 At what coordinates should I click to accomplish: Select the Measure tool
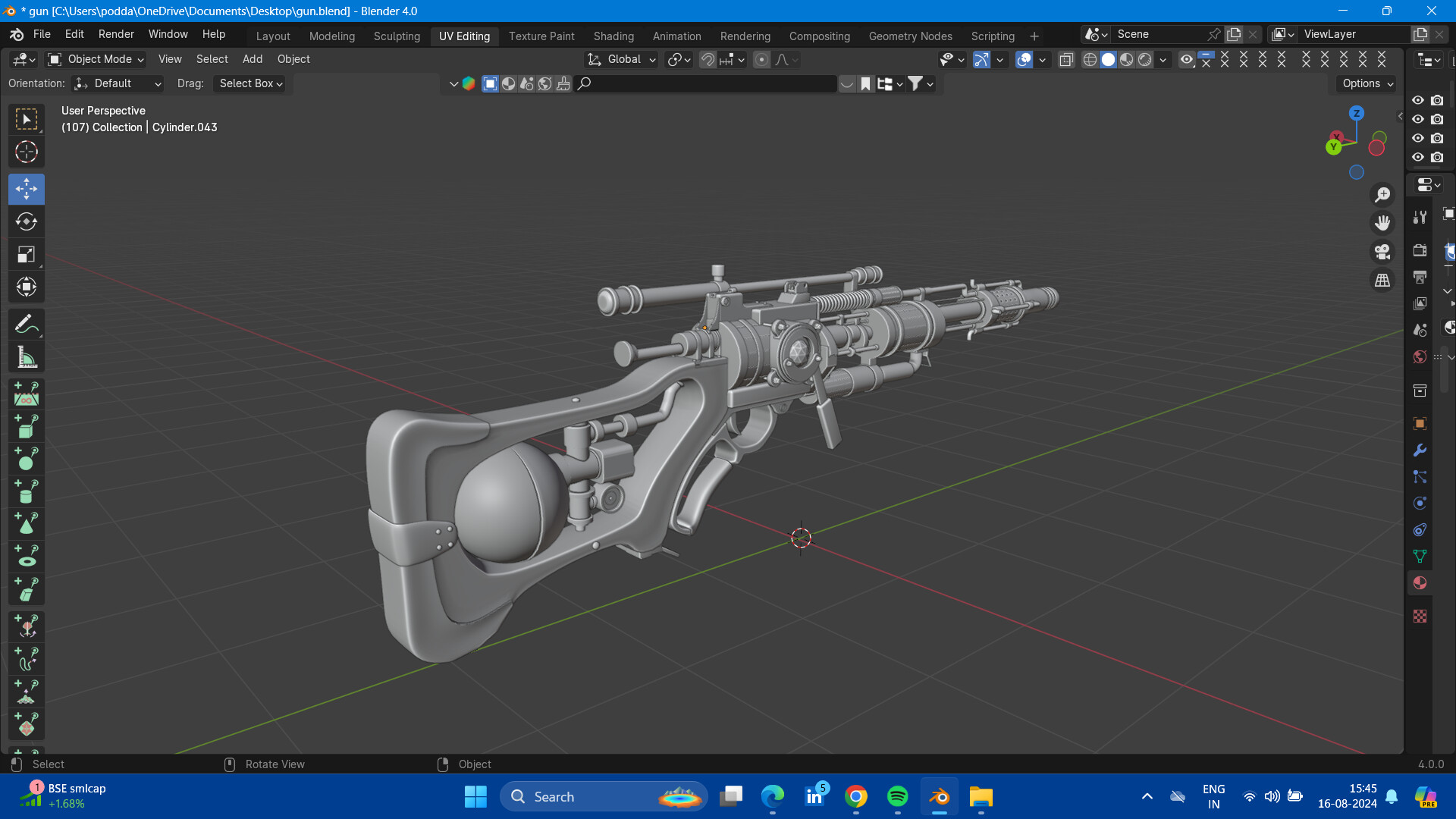[27, 356]
